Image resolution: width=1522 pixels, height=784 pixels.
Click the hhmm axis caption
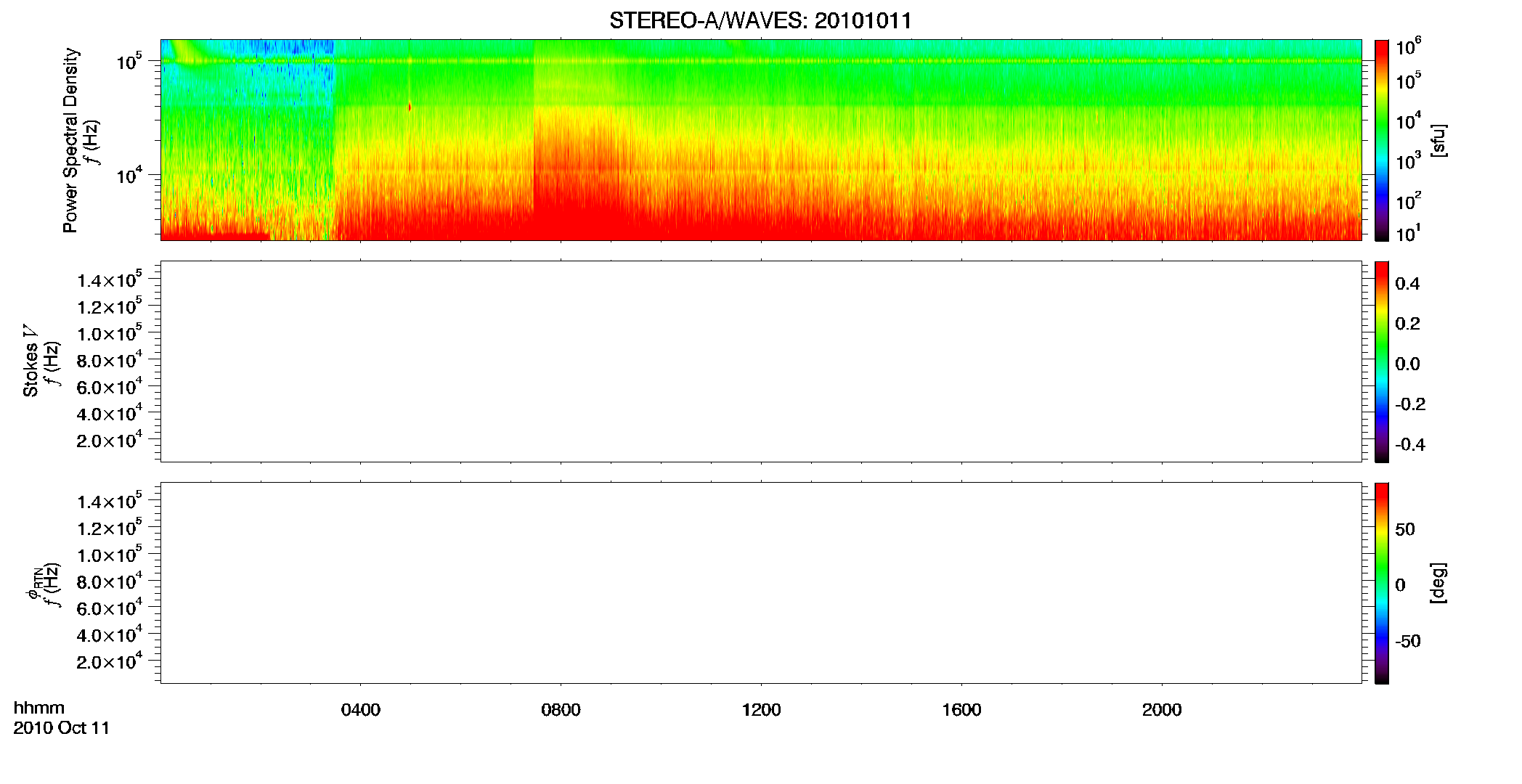[39, 708]
